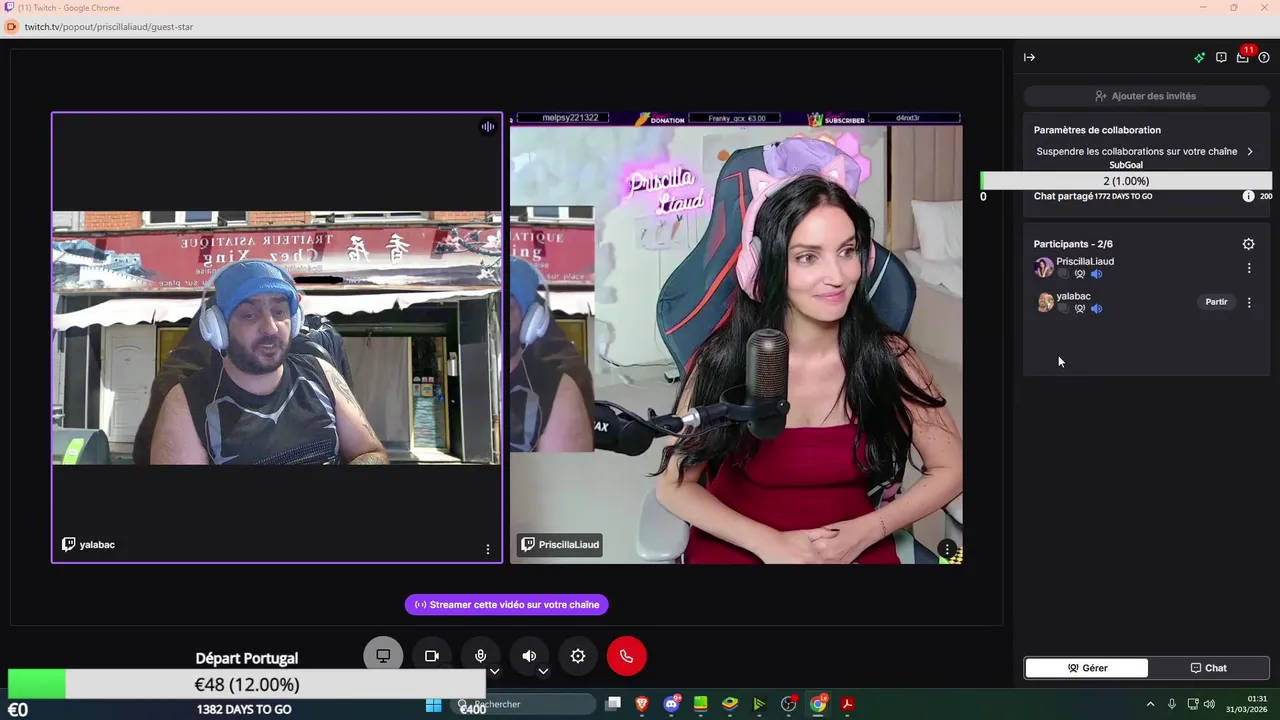Click the browser address bar URL
Image resolution: width=1280 pixels, height=720 pixels.
[109, 27]
